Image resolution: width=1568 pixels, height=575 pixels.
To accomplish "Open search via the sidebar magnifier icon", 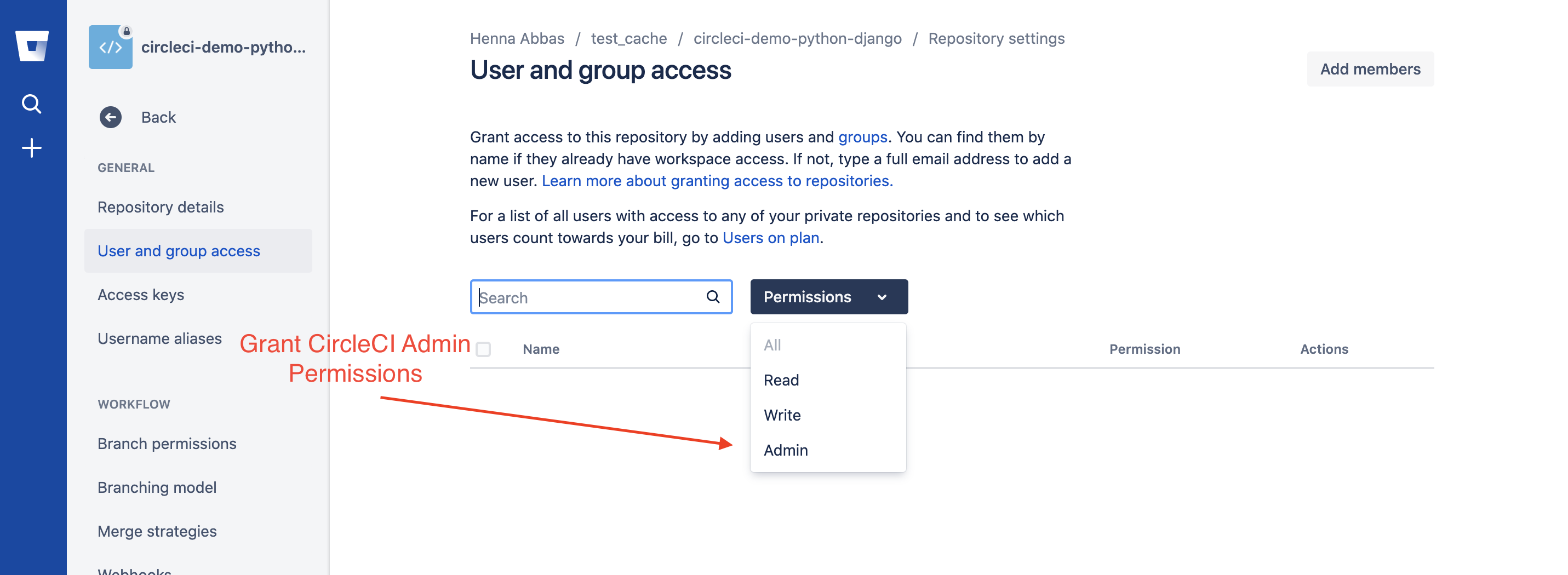I will [32, 104].
